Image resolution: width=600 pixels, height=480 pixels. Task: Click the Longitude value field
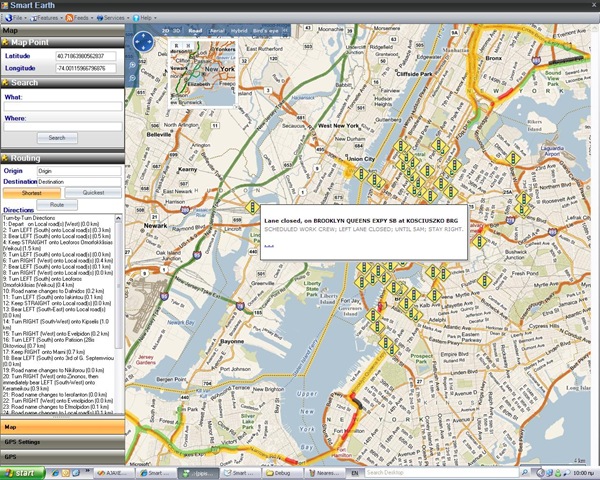point(86,68)
